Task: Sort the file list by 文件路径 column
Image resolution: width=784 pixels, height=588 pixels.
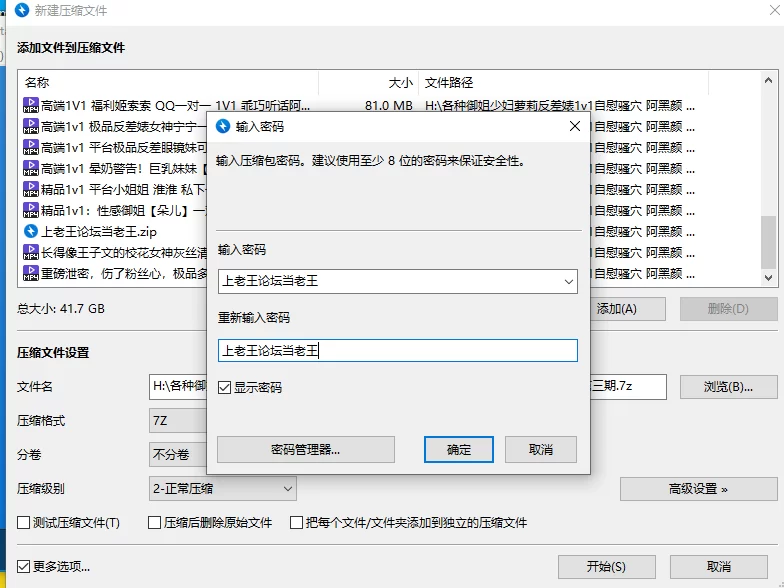Action: pos(564,82)
